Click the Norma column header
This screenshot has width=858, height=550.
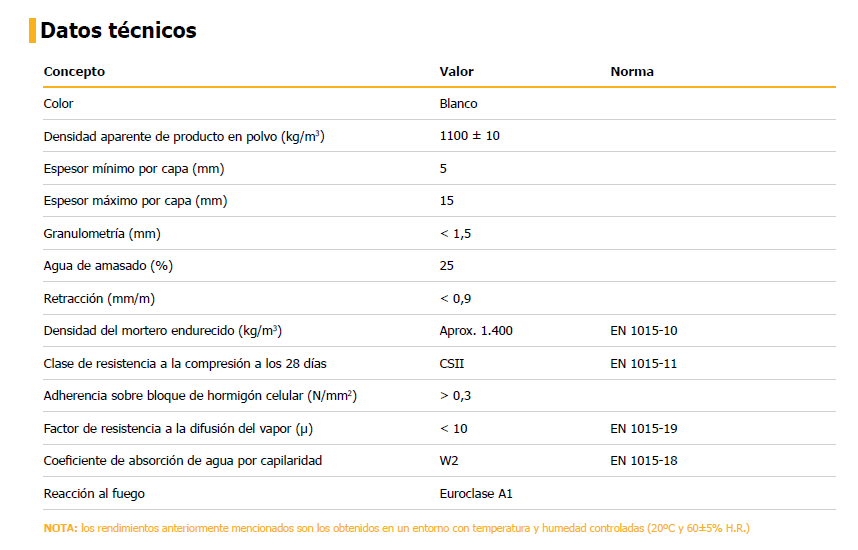coord(632,72)
